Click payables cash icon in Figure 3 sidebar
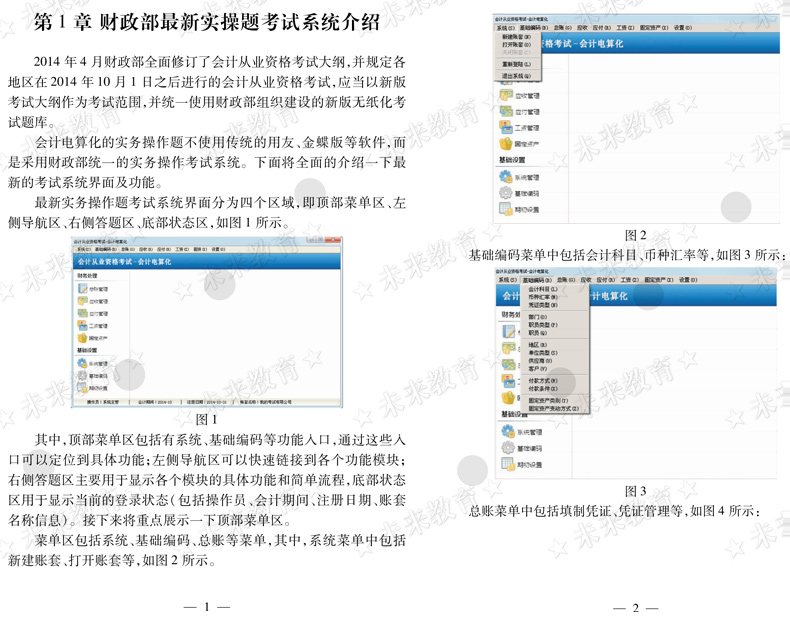The height and width of the screenshot is (639, 790). (x=508, y=364)
